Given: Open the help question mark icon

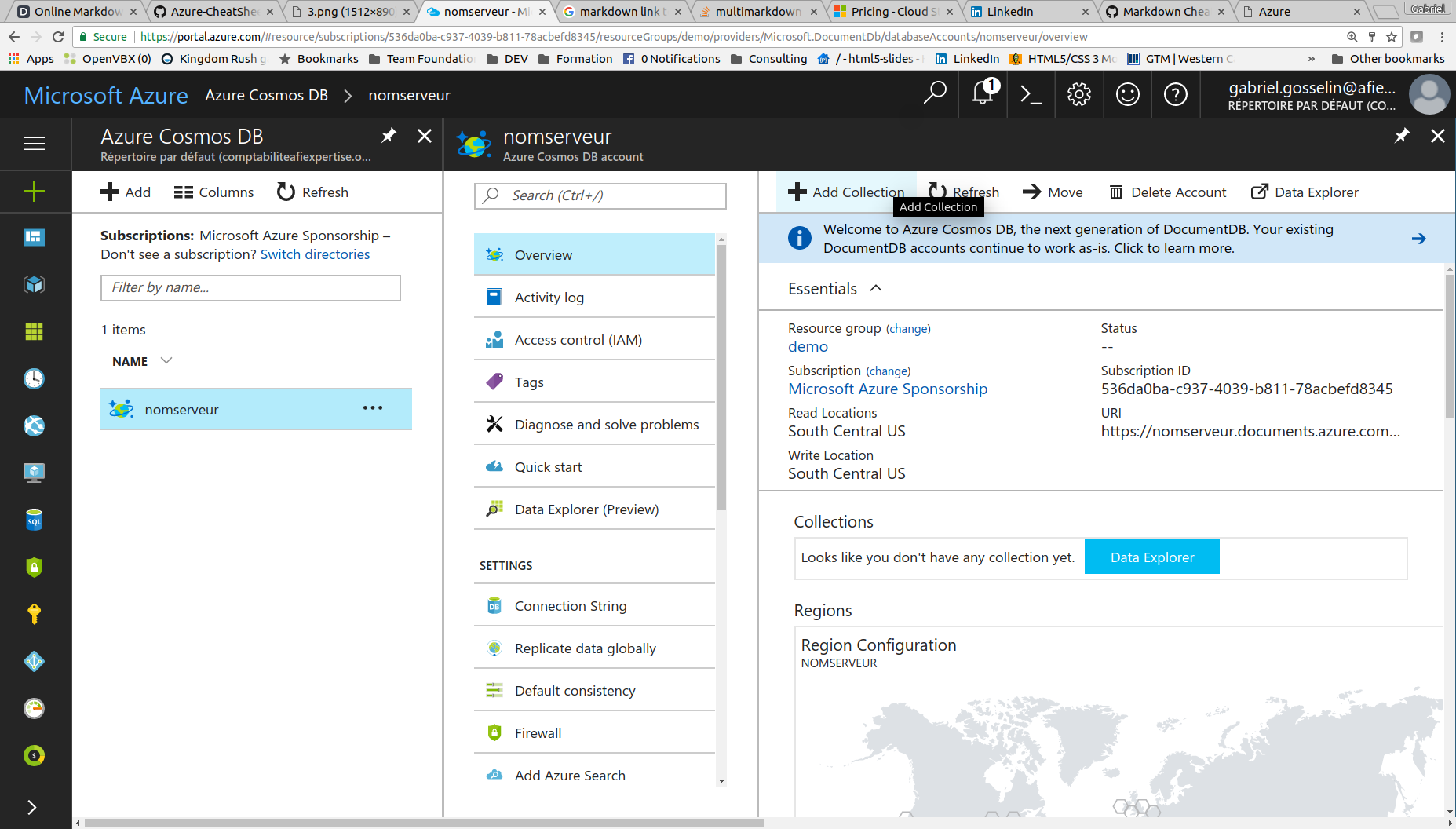Looking at the screenshot, I should coord(1175,95).
